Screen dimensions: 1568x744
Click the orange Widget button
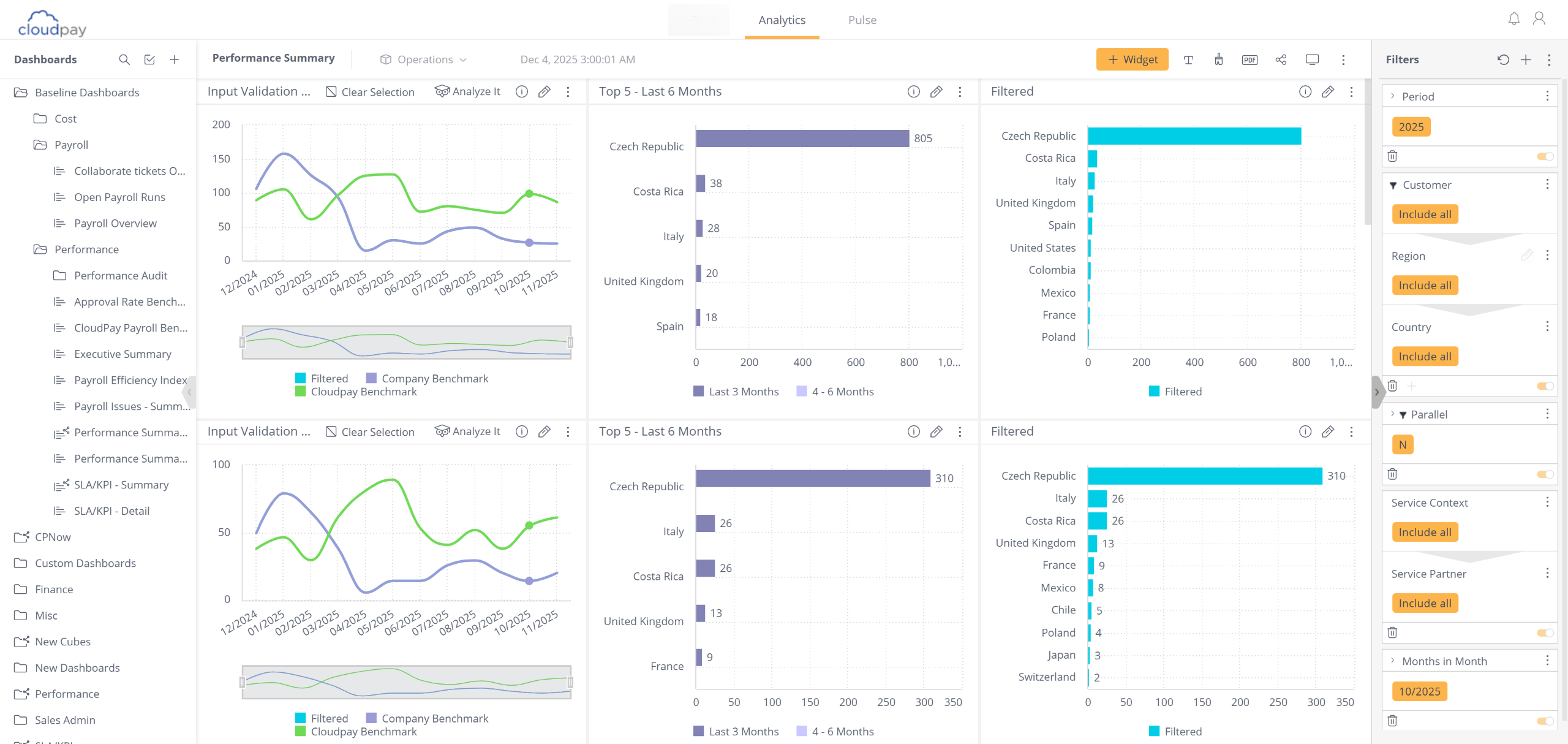click(1132, 59)
